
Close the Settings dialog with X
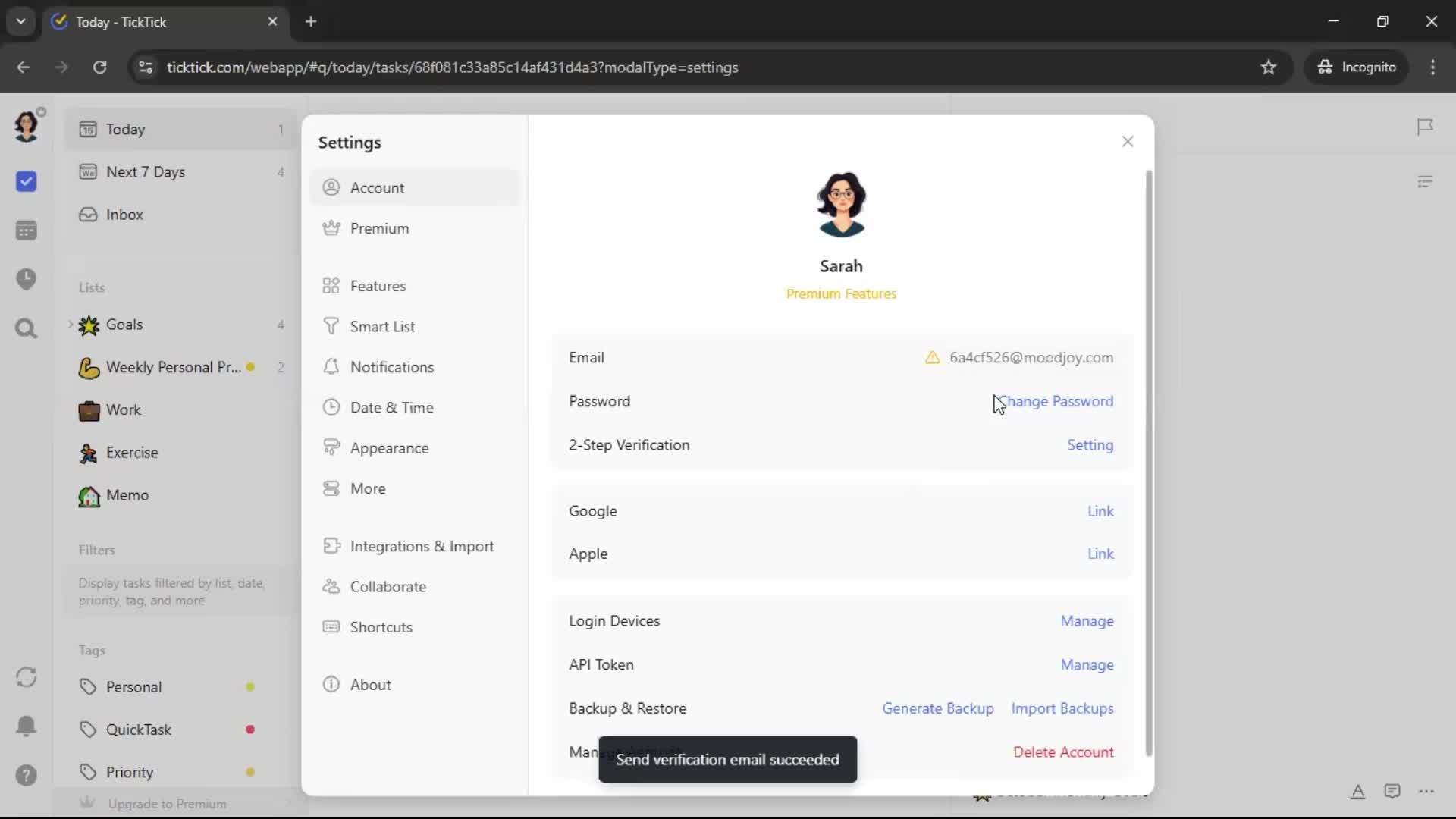[1128, 142]
